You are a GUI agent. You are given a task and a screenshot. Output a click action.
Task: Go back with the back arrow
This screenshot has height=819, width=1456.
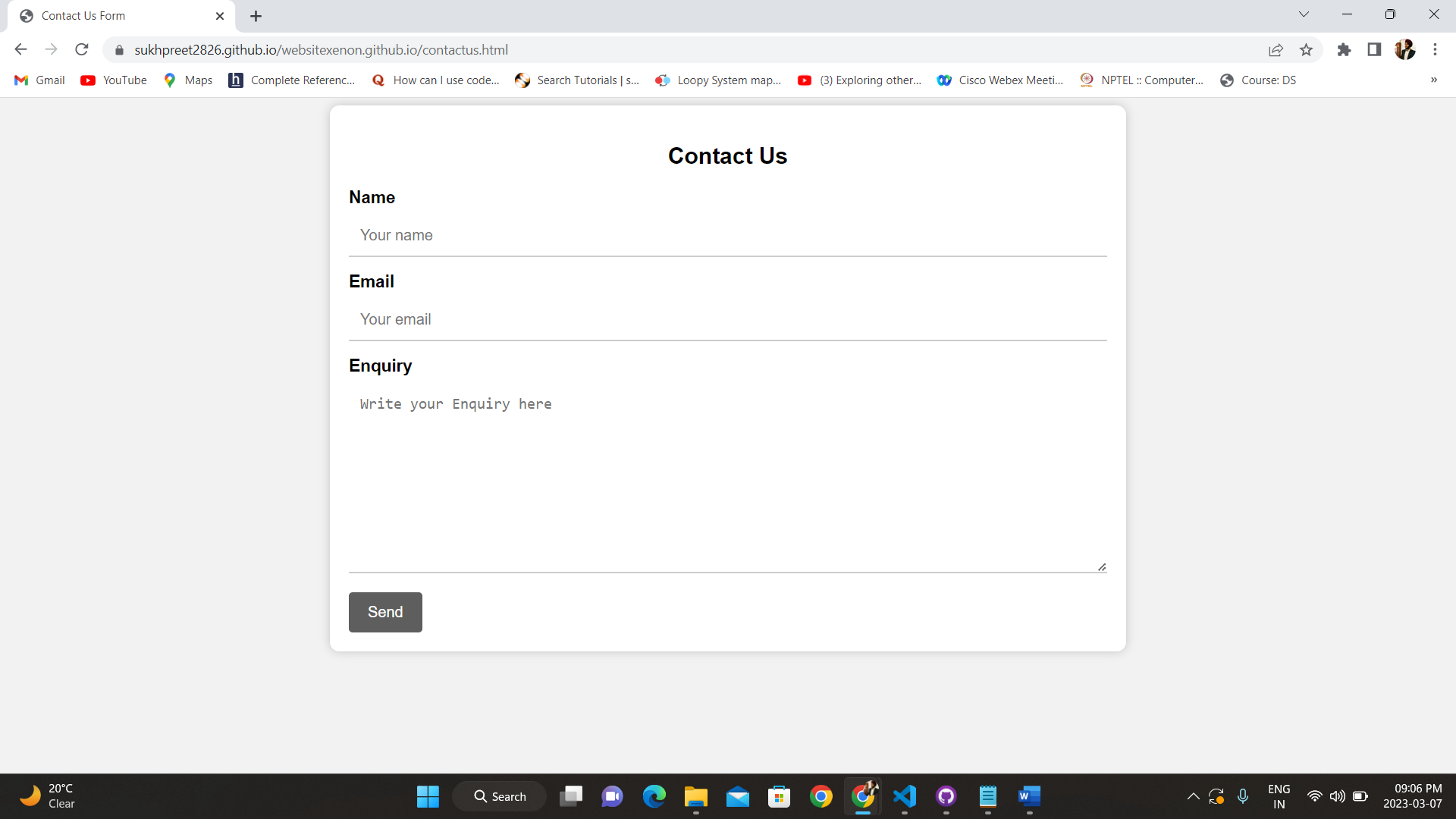coord(21,50)
